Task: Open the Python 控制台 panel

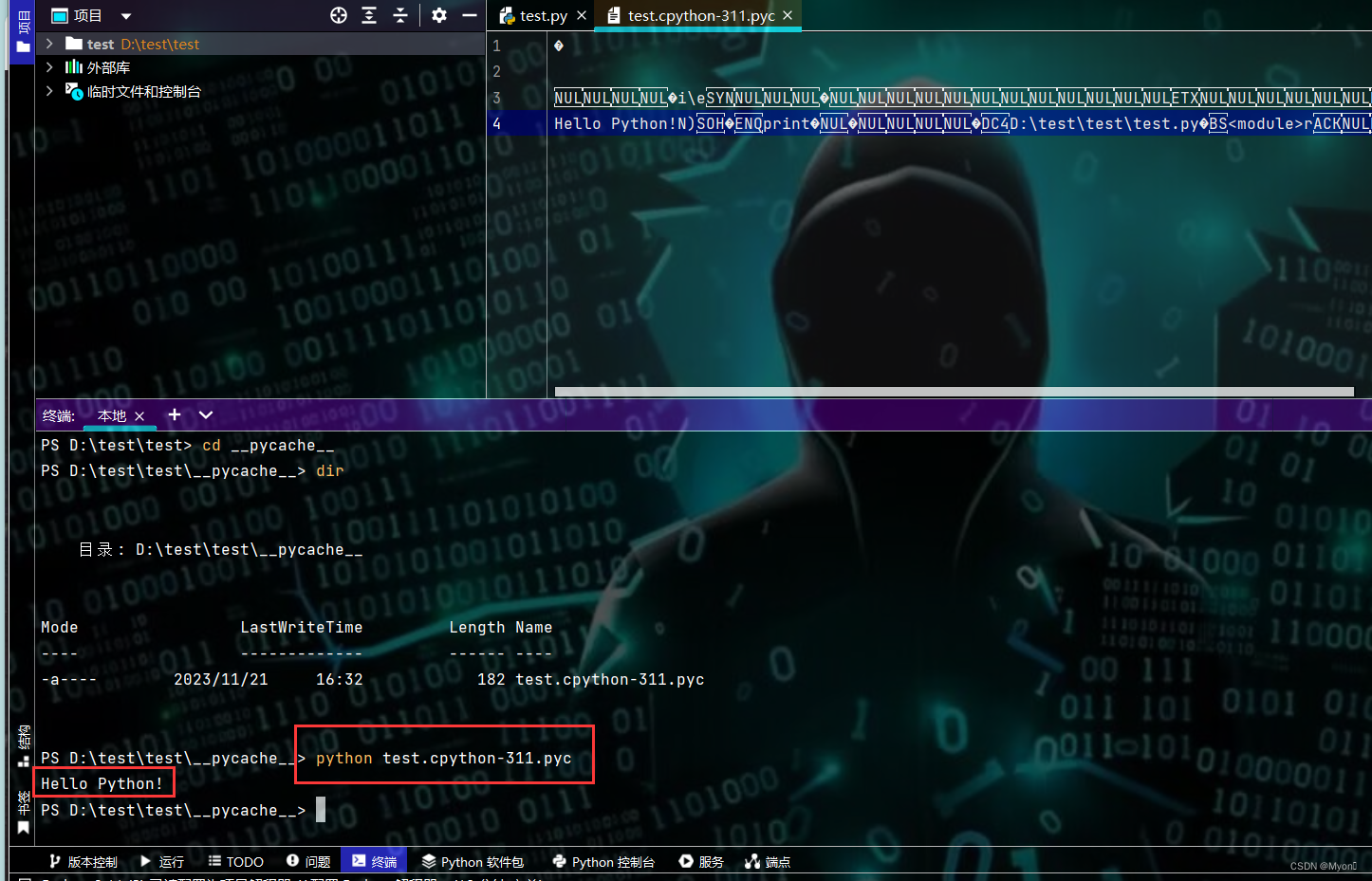Action: pyautogui.click(x=603, y=861)
